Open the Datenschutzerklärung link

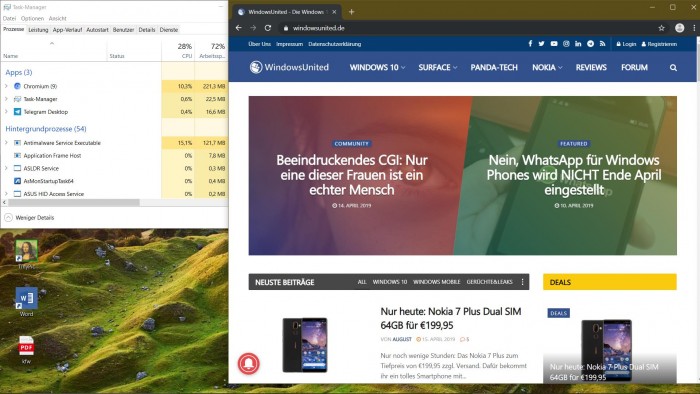[334, 44]
